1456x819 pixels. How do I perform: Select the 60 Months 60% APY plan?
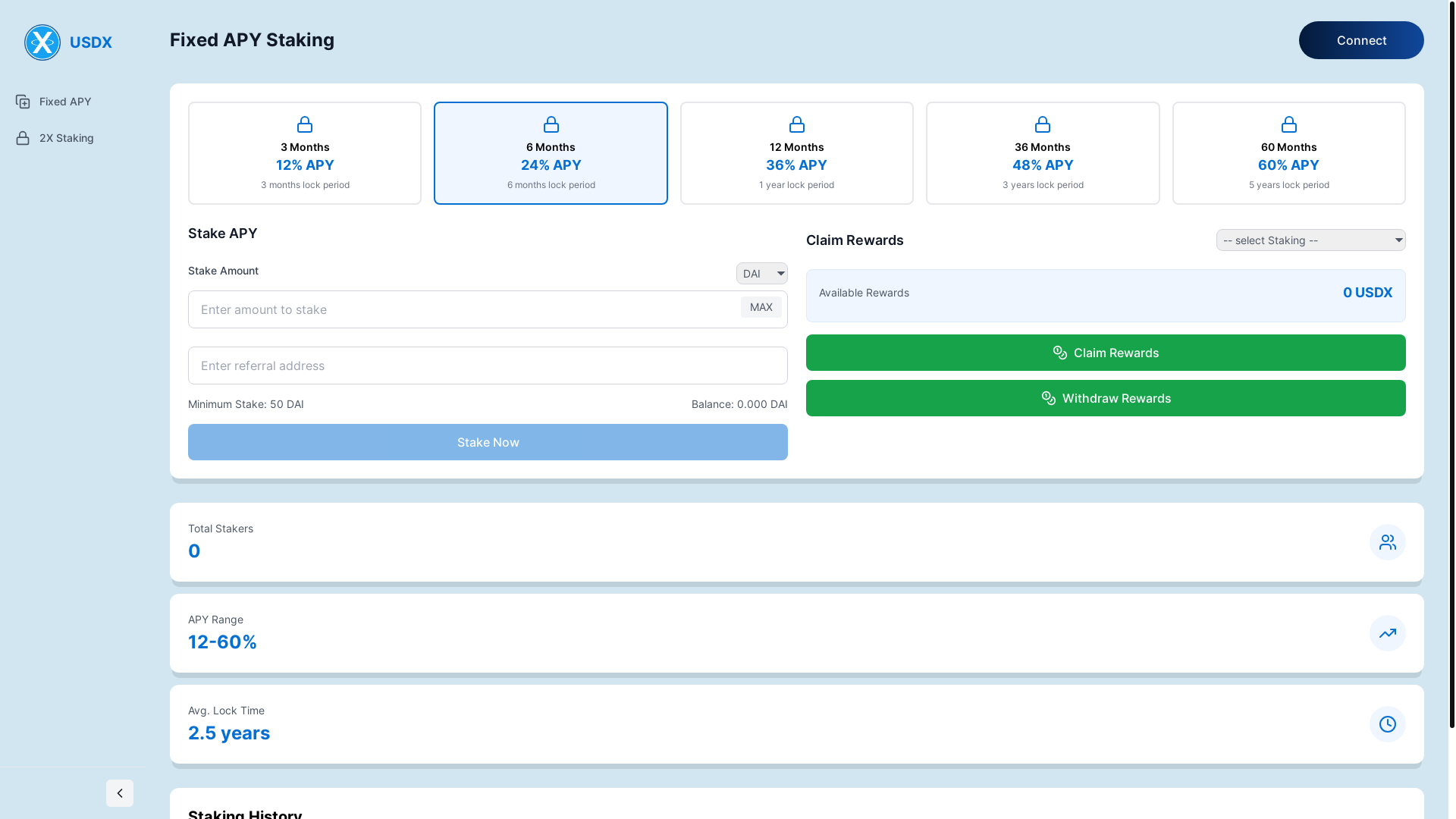[x=1289, y=153]
